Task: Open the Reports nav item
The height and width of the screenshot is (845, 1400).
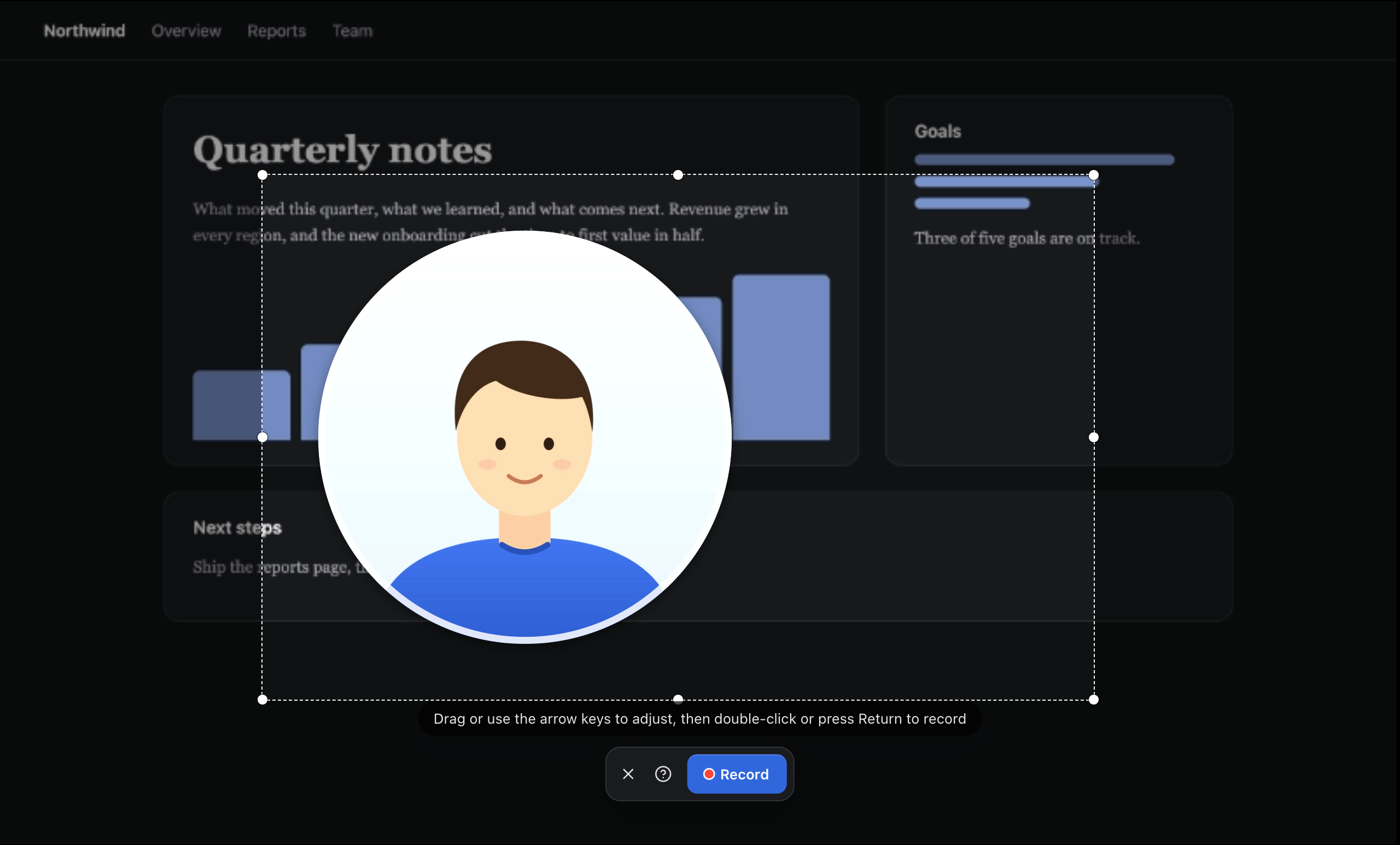Action: [x=277, y=31]
